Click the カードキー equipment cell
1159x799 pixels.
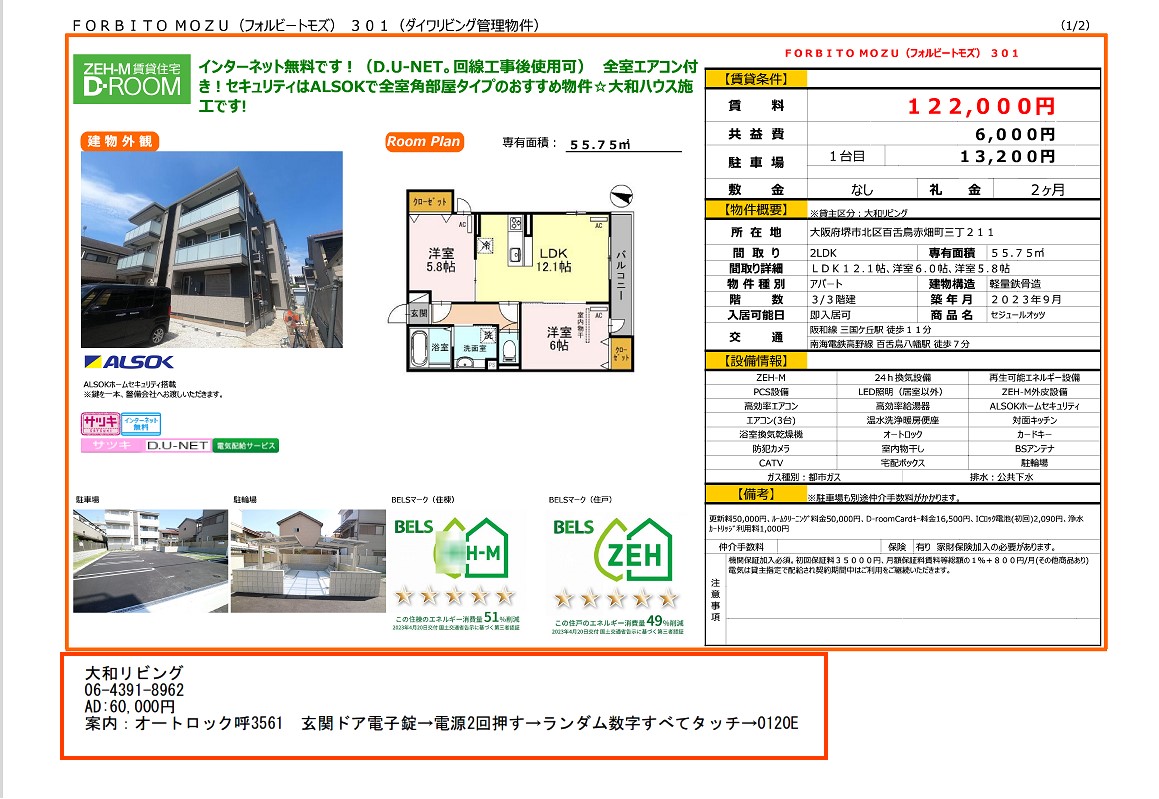click(1034, 434)
